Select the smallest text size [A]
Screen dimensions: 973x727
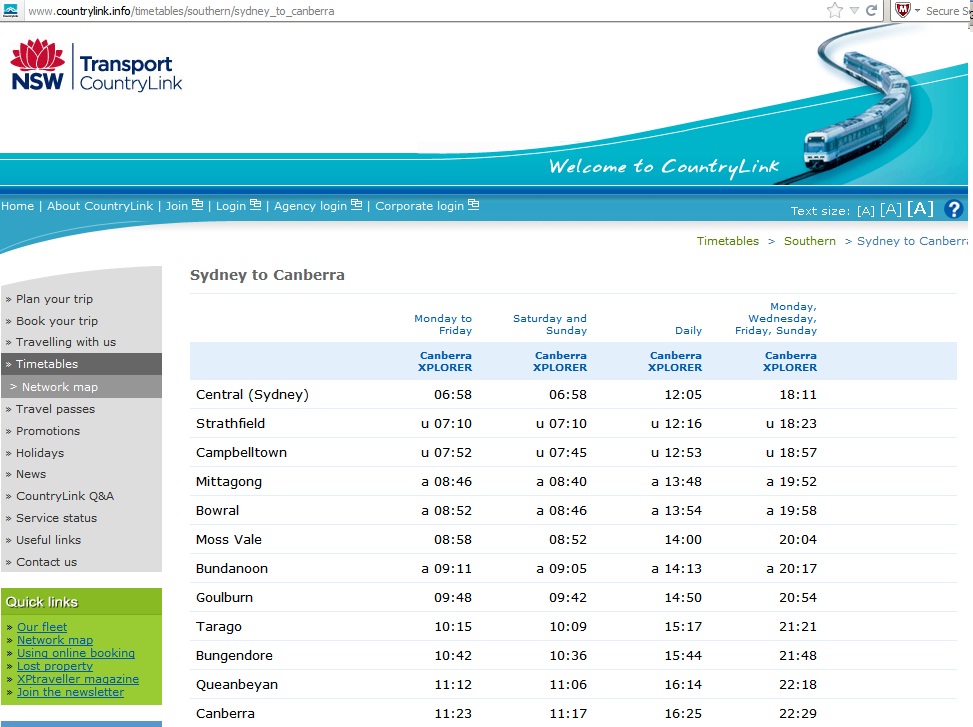(866, 211)
